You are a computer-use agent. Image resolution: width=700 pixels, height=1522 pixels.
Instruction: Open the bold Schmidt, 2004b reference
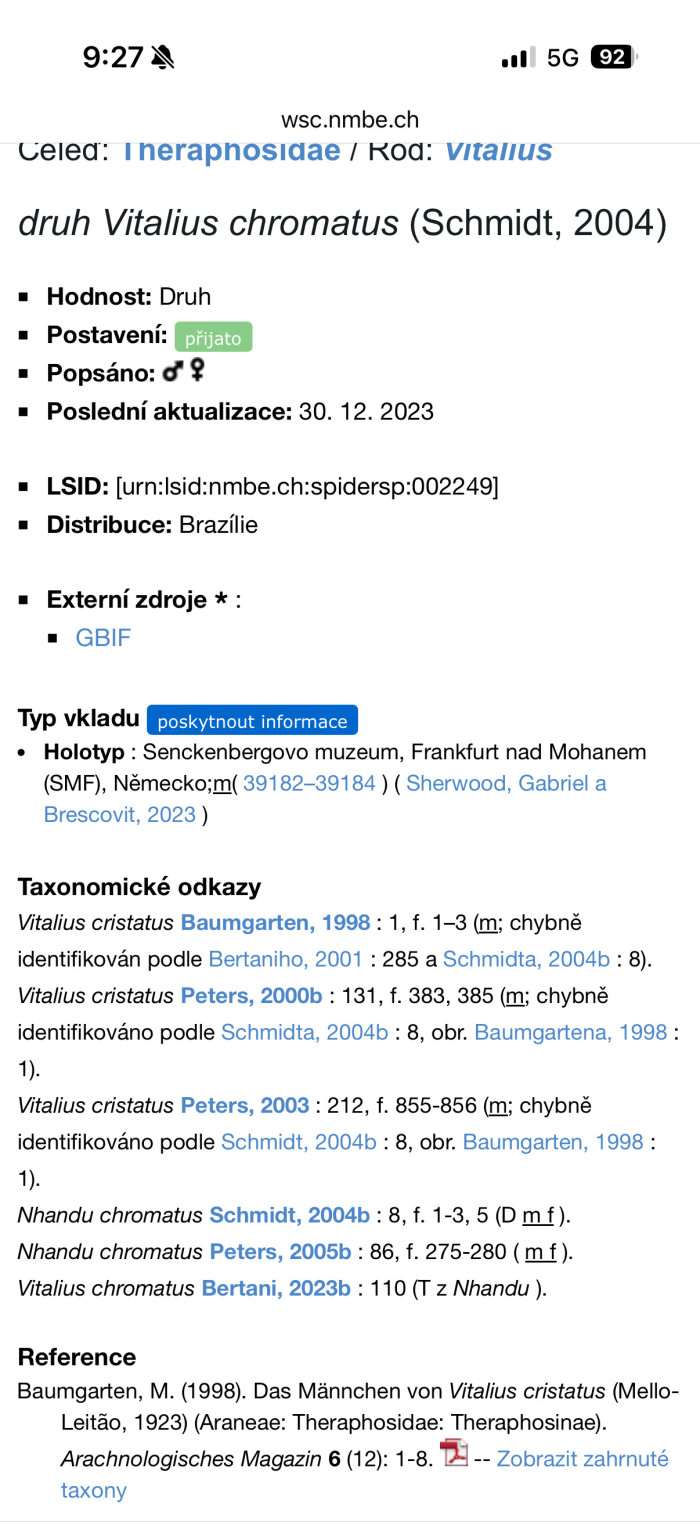(289, 1215)
